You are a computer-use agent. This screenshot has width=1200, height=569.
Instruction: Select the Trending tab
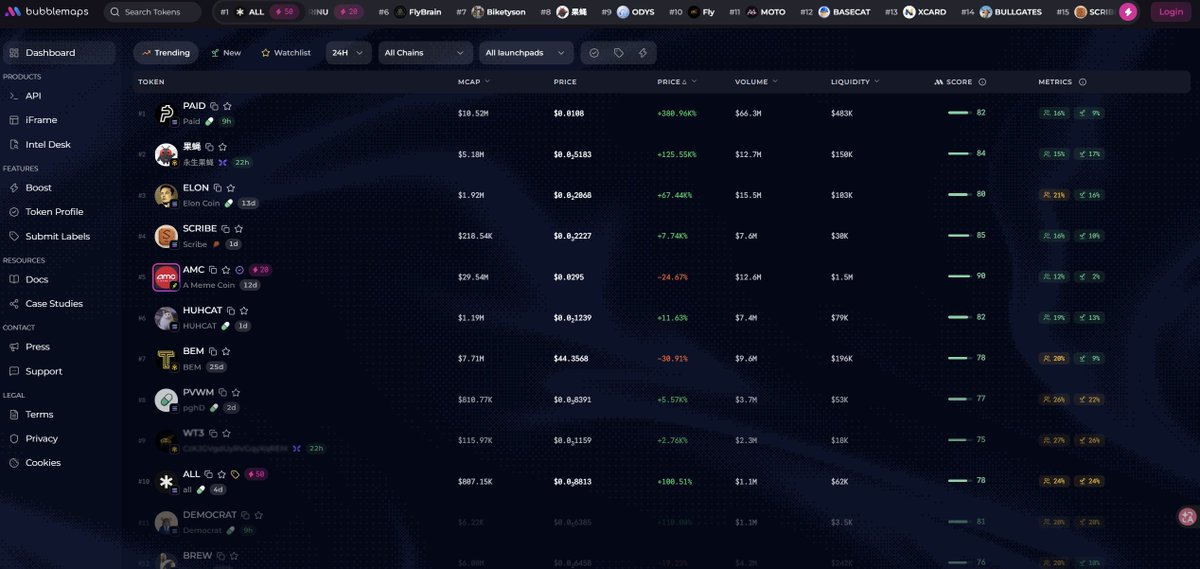(x=166, y=53)
